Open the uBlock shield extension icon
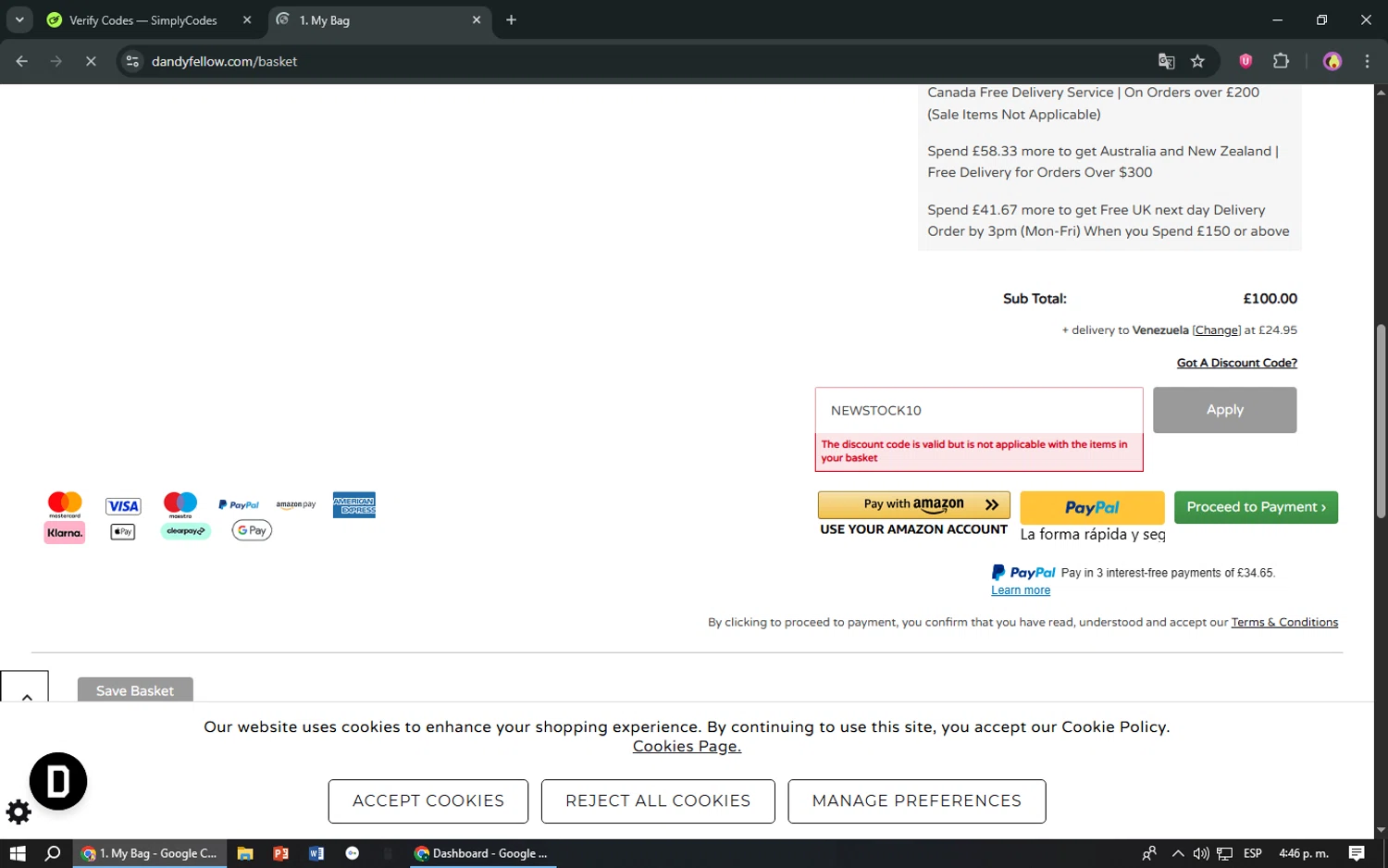The image size is (1388, 868). [1245, 61]
